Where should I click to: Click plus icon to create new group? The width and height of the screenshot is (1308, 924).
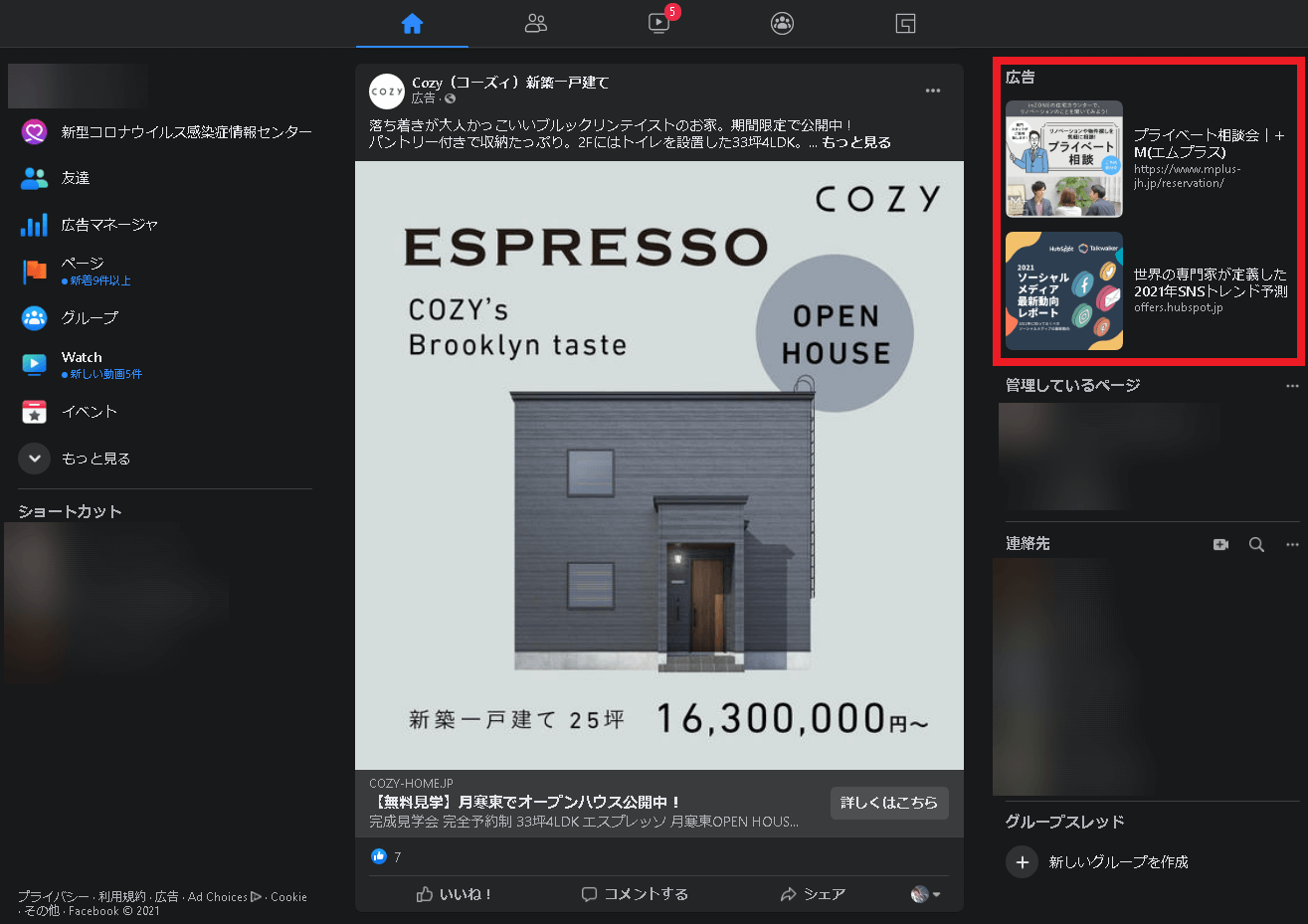point(1022,861)
